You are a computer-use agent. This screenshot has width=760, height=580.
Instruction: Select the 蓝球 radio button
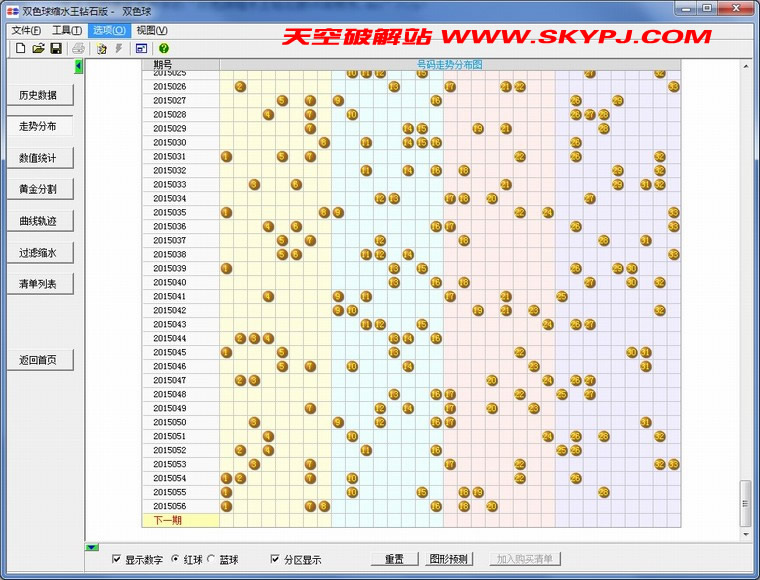pyautogui.click(x=210, y=559)
